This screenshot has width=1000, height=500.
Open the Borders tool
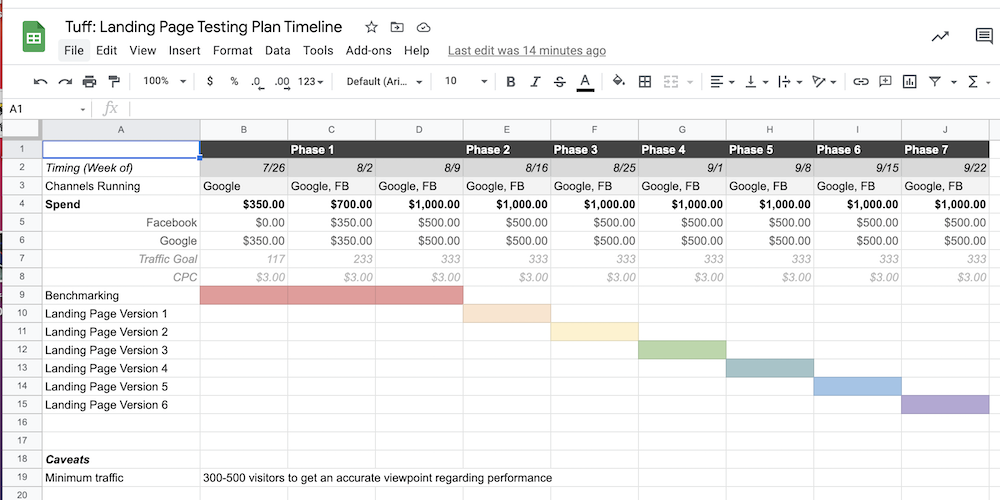(x=645, y=82)
